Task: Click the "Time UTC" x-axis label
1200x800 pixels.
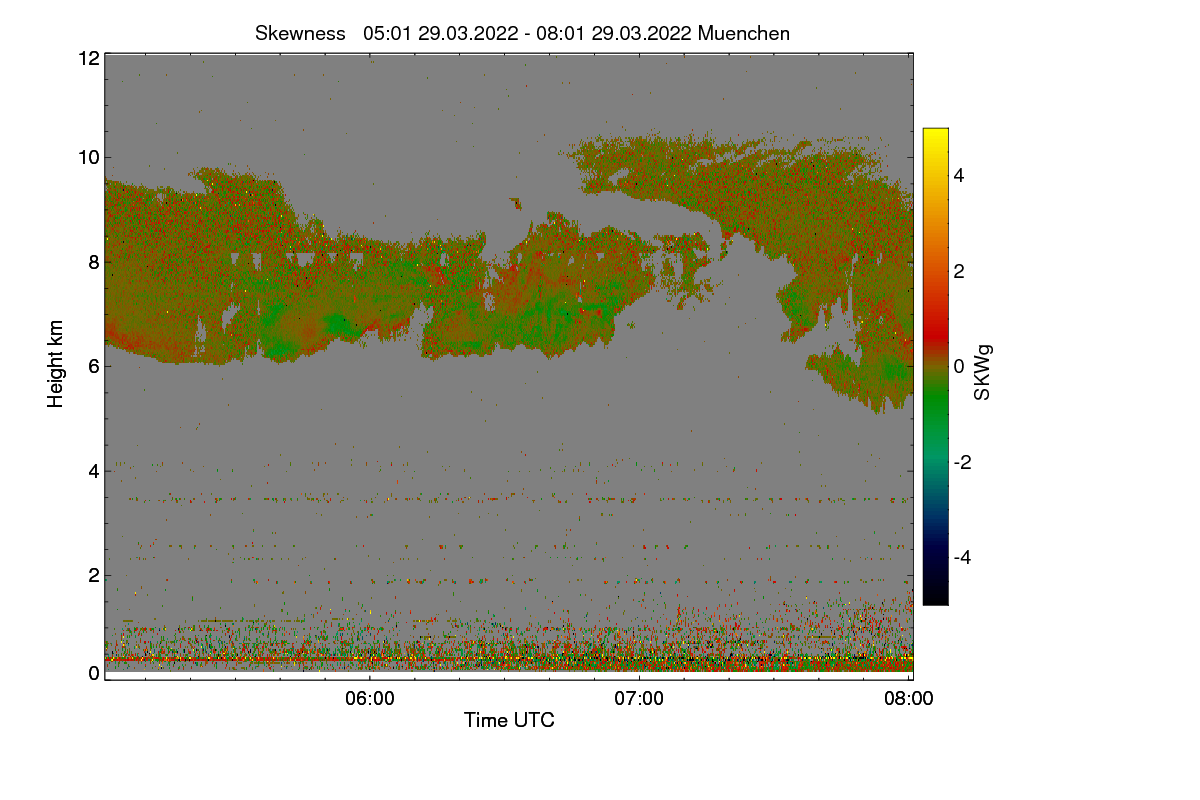Action: point(509,720)
